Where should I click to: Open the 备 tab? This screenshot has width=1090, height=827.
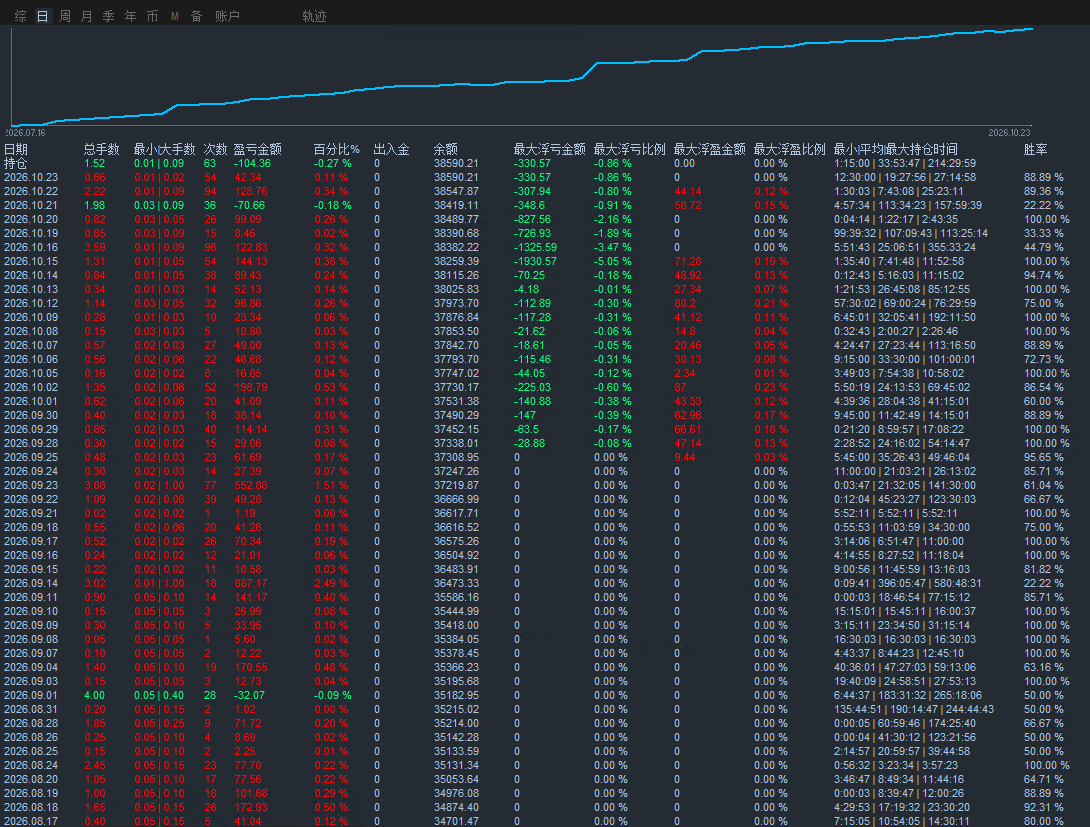click(x=196, y=16)
